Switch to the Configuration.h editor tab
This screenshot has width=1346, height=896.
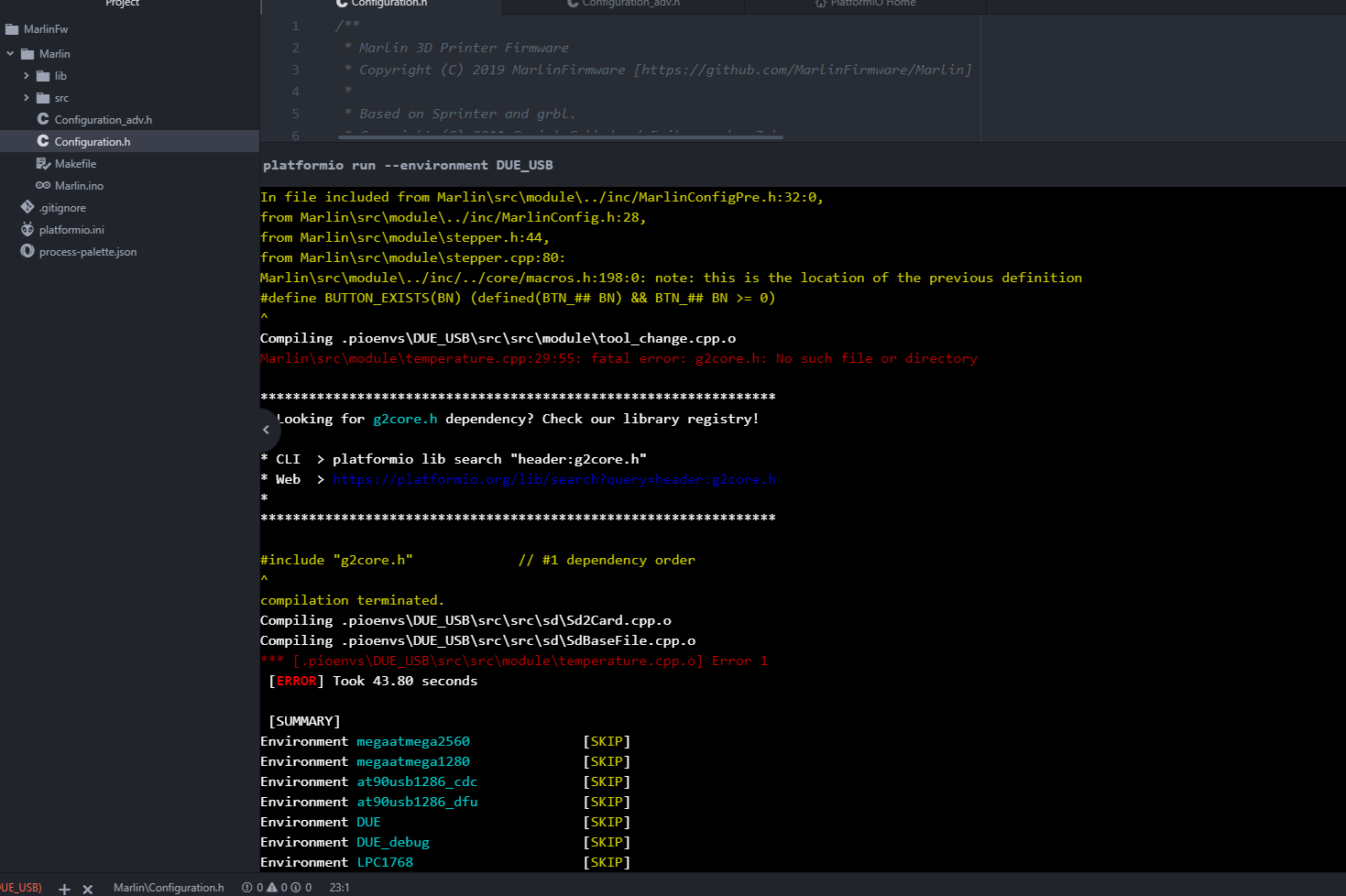tap(381, 5)
